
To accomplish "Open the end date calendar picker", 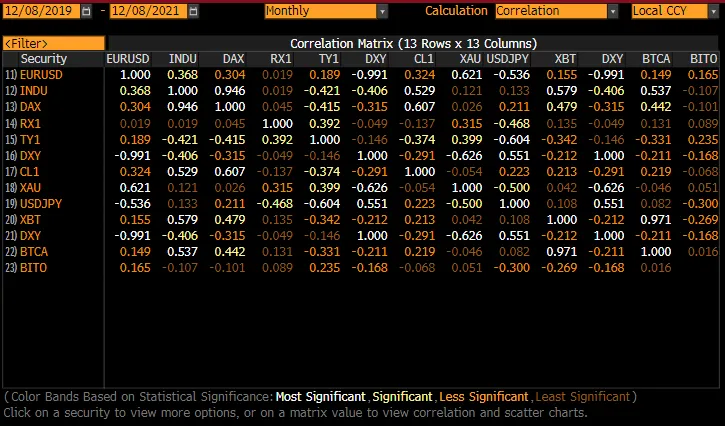I will (192, 11).
